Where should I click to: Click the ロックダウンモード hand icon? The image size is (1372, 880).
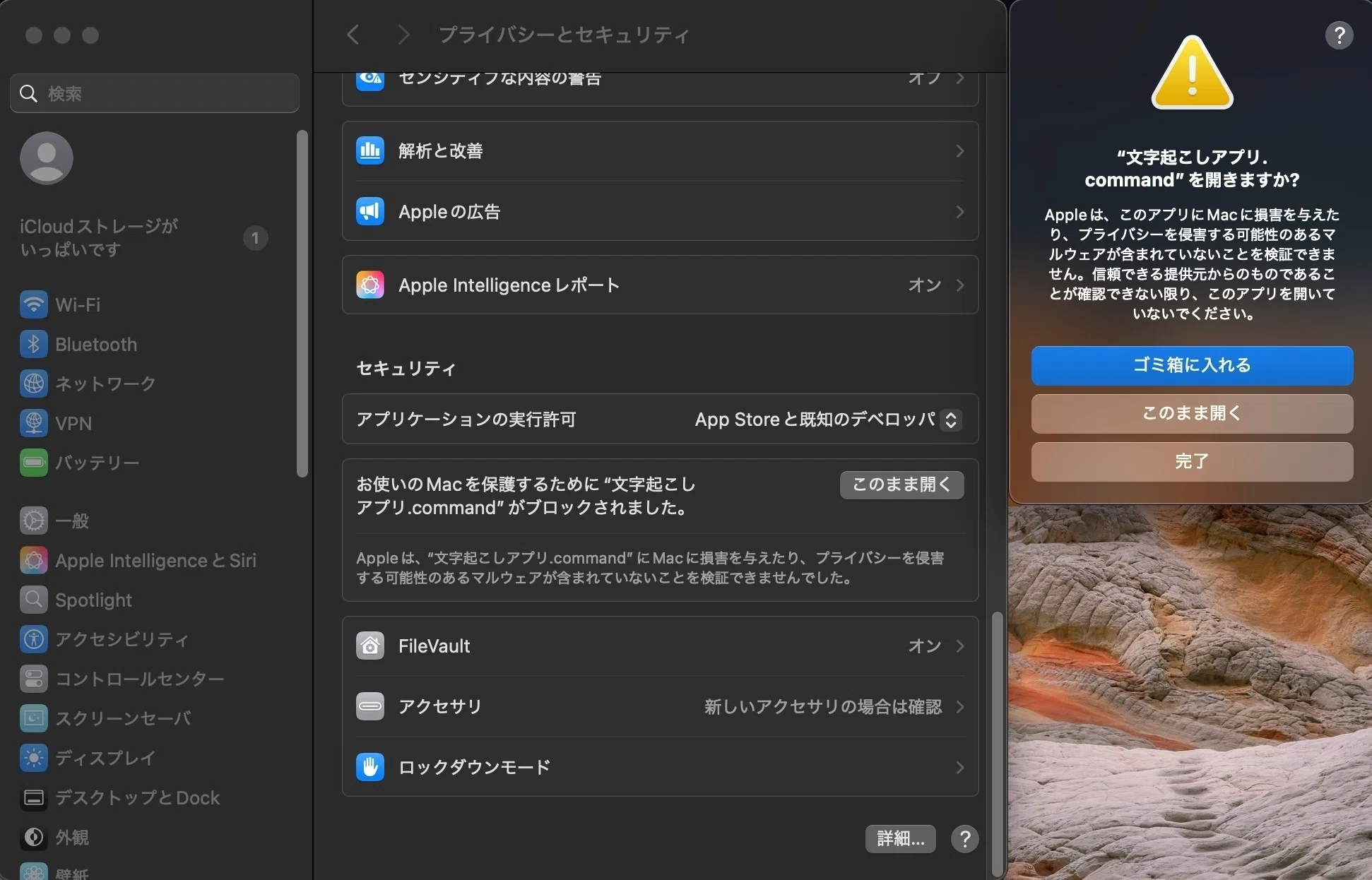coord(369,767)
